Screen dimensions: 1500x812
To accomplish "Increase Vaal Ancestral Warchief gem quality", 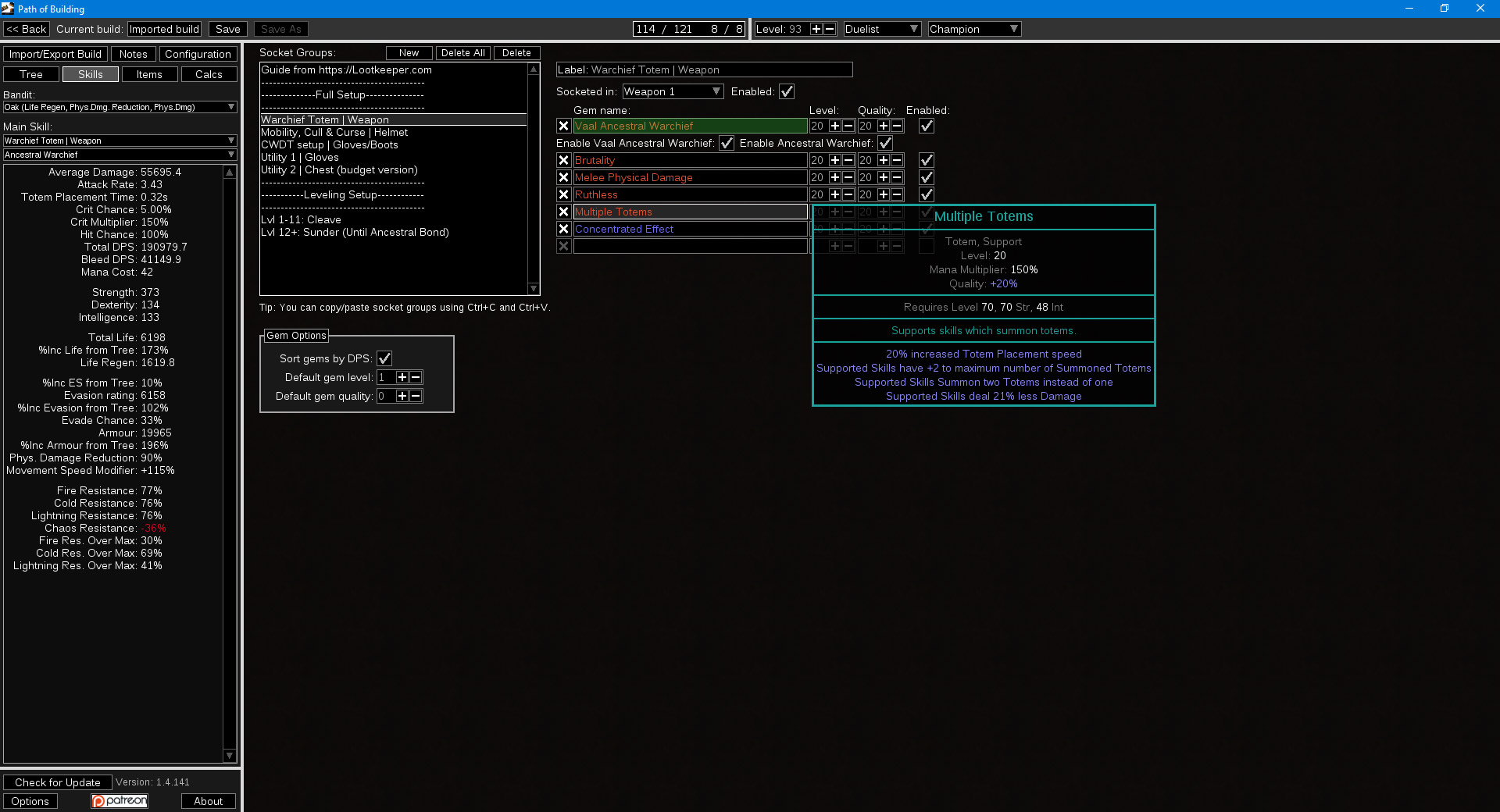I will tap(884, 126).
